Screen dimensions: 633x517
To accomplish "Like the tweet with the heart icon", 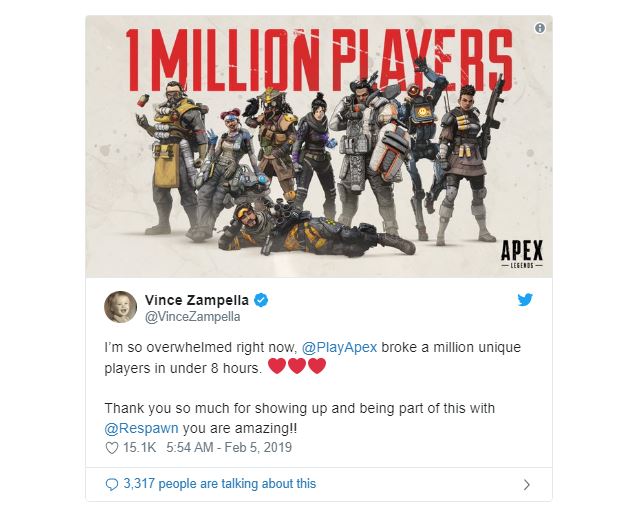I will pos(111,448).
